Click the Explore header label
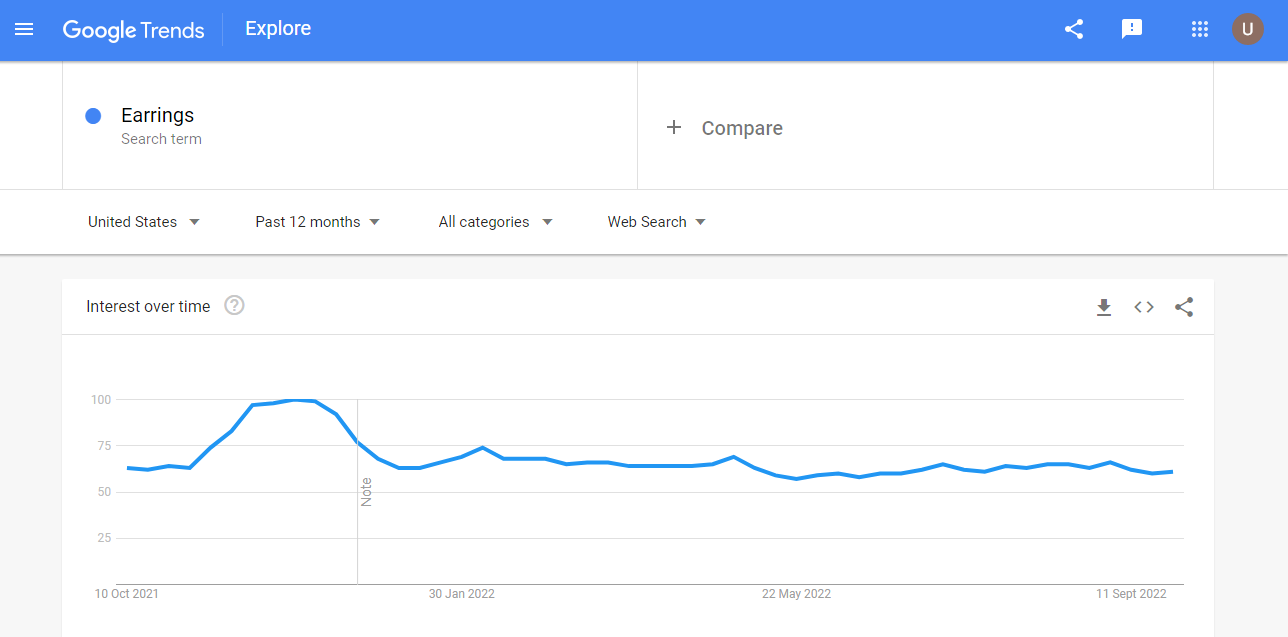 click(x=278, y=29)
